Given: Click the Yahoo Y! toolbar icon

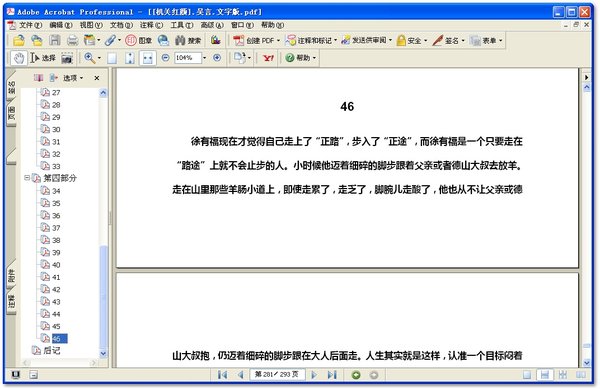Looking at the screenshot, I should (x=268, y=58).
